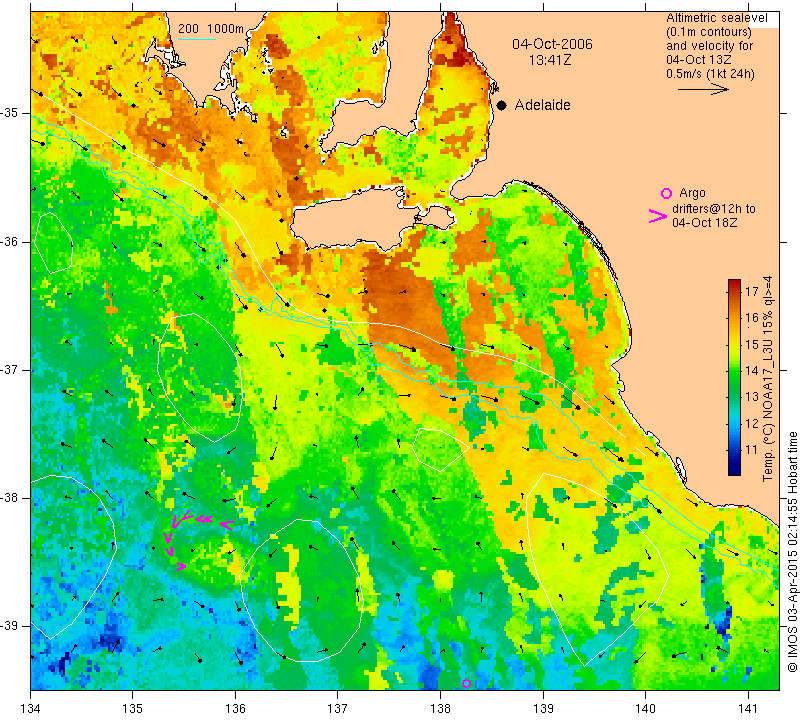Click the colorbar tick label '15'
The image size is (800, 720).
[752, 344]
